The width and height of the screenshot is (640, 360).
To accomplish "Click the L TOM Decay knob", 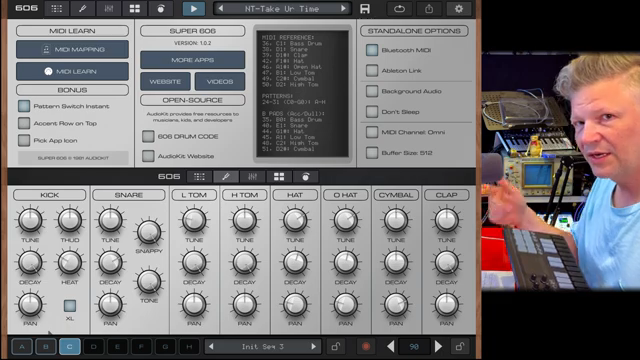I will (x=194, y=262).
